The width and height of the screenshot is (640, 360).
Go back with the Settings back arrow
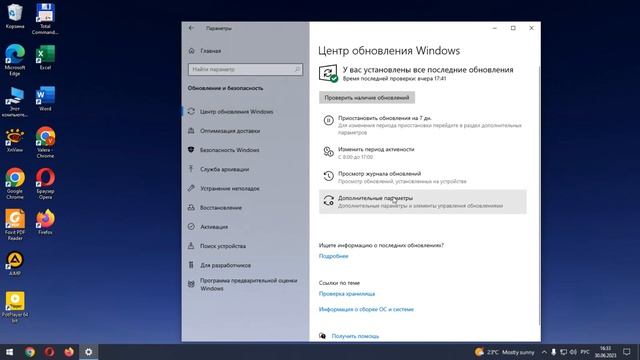pyautogui.click(x=191, y=28)
